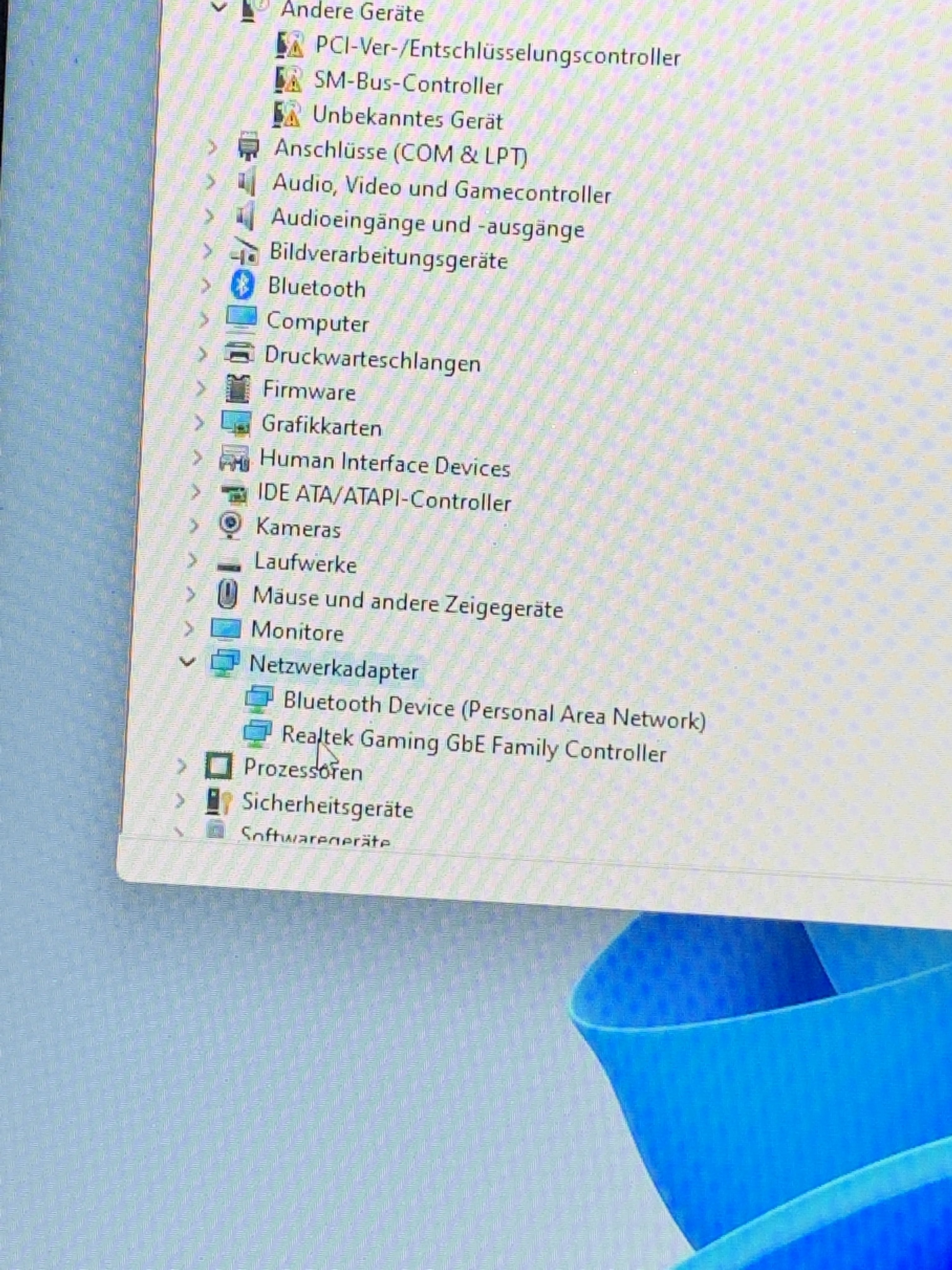Image resolution: width=952 pixels, height=1270 pixels.
Task: Click the Druckwarteschlangen printer icon
Action: point(239,352)
